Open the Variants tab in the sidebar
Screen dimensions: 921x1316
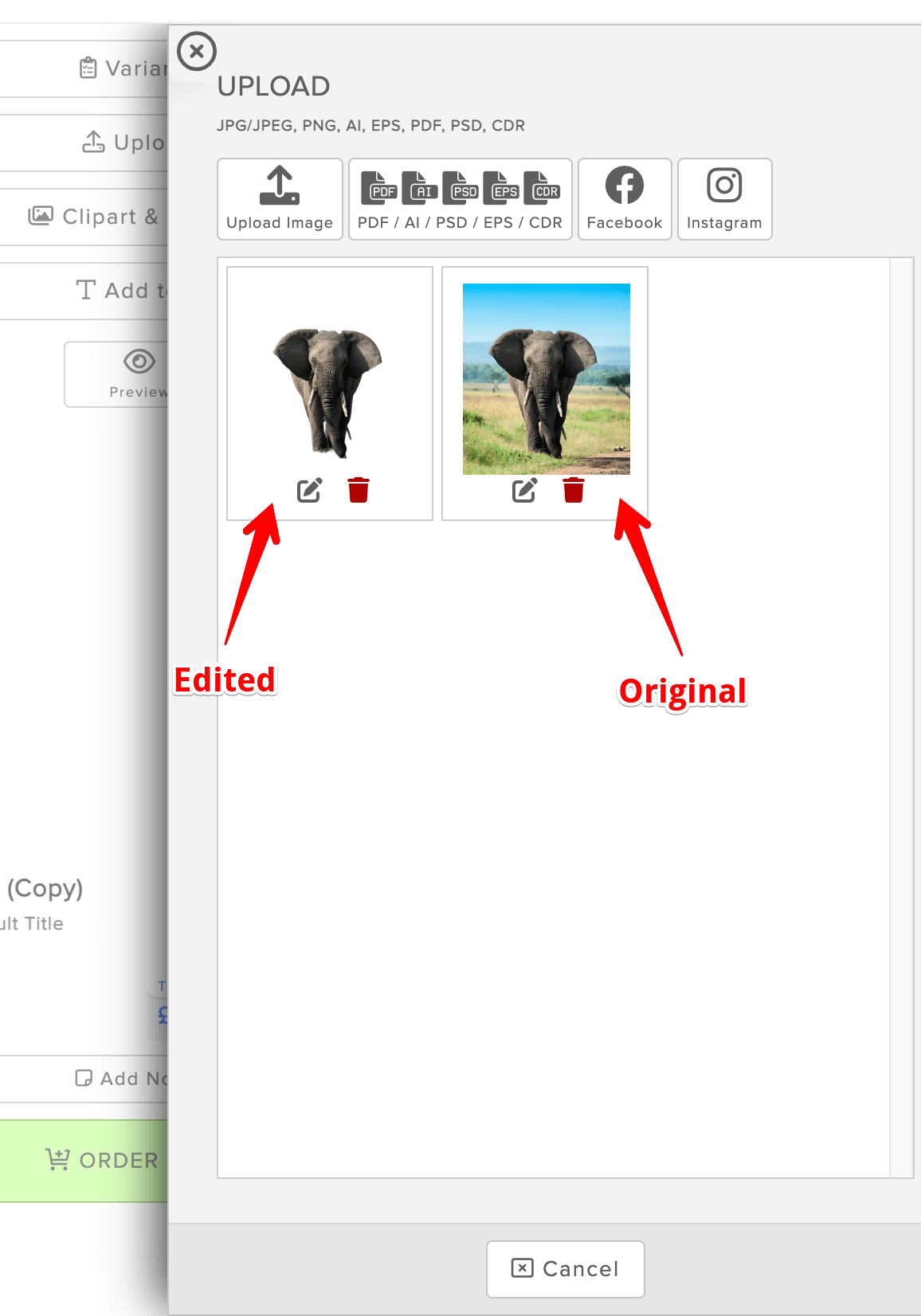[84, 69]
